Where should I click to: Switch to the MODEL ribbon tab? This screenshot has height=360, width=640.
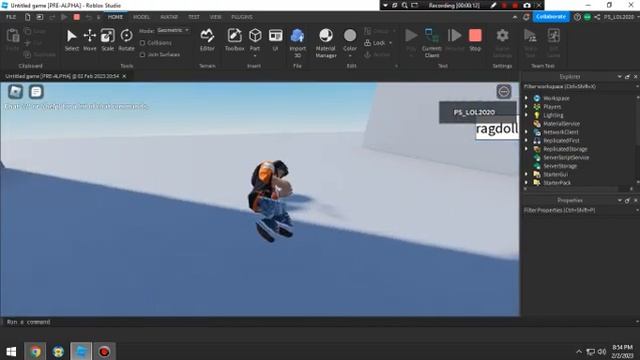141,17
